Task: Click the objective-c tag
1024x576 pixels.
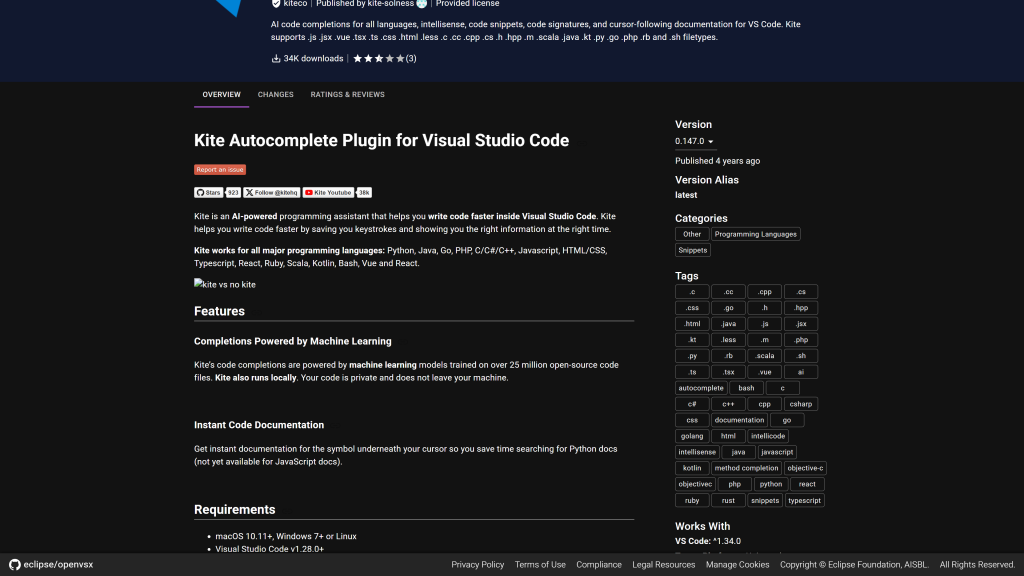Action: tap(805, 468)
